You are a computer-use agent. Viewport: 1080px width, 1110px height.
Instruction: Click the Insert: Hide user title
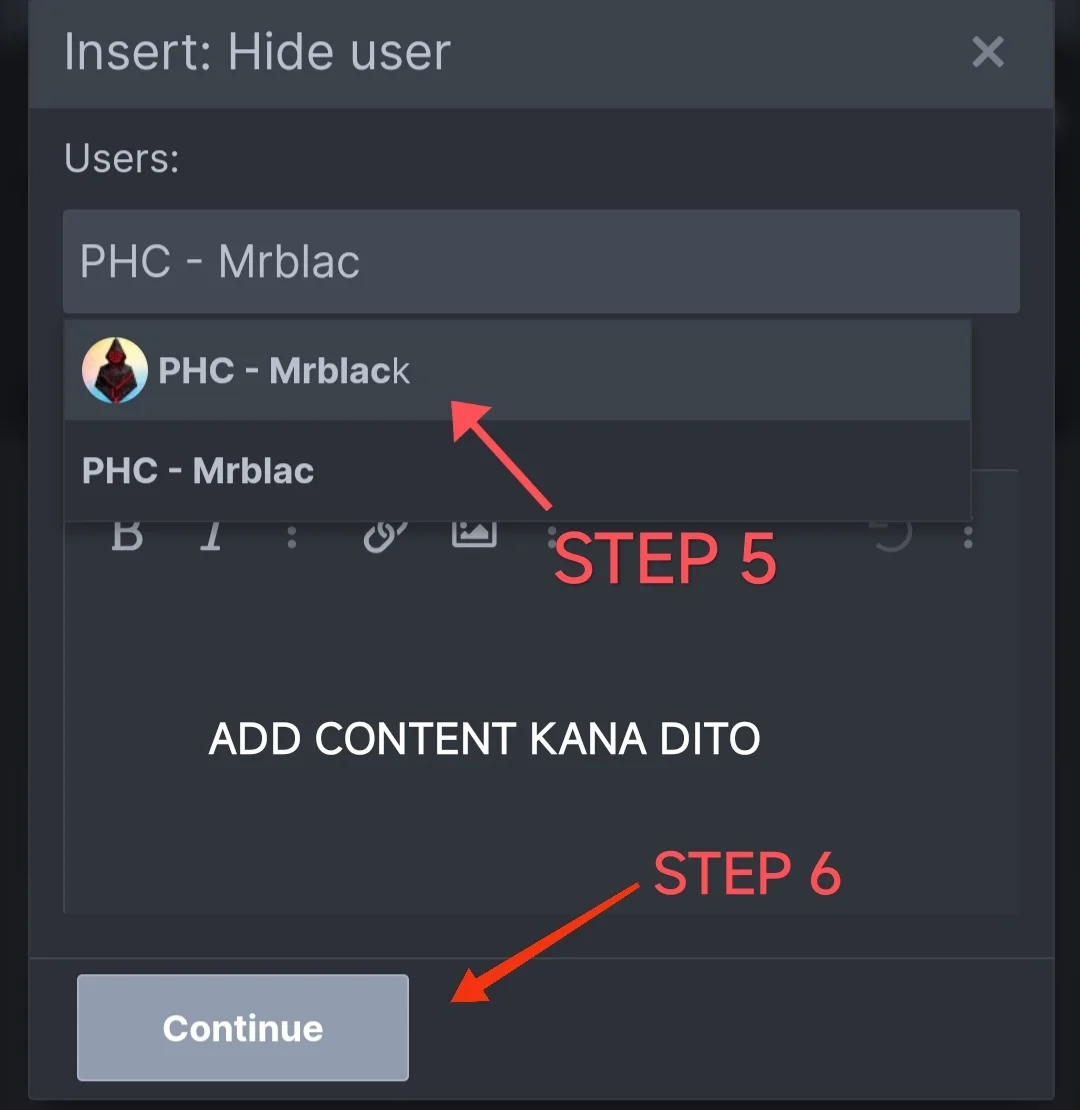[x=258, y=52]
